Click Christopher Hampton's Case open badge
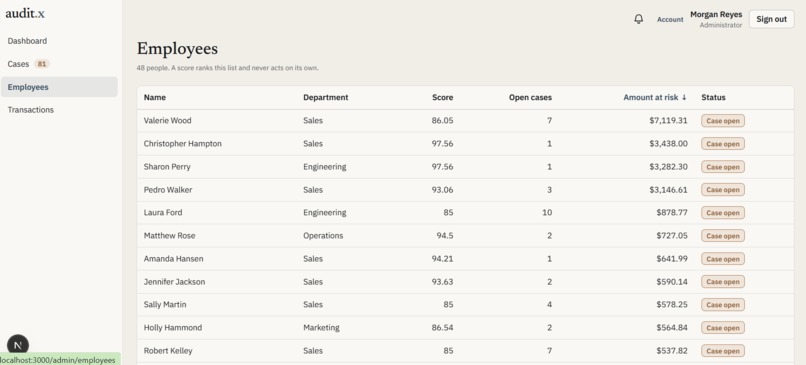This screenshot has width=806, height=365. click(x=723, y=144)
